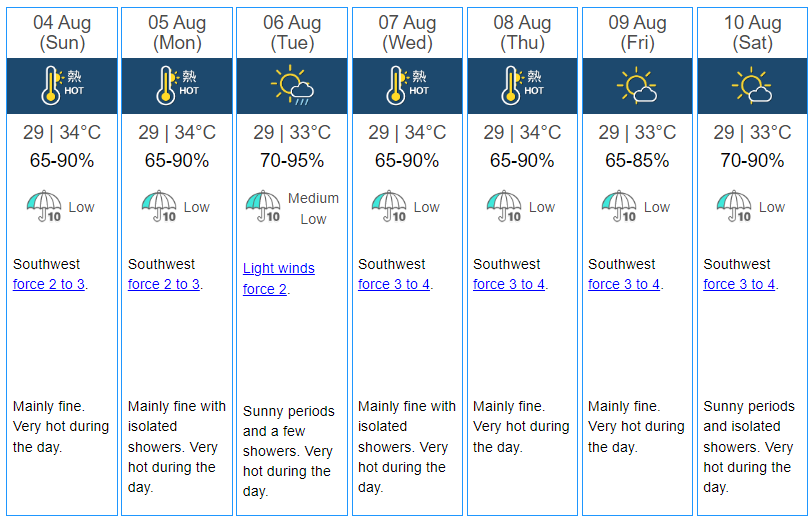Open the 'force 3 to 4' link for Wednesday
This screenshot has width=812, height=522.
coord(394,284)
